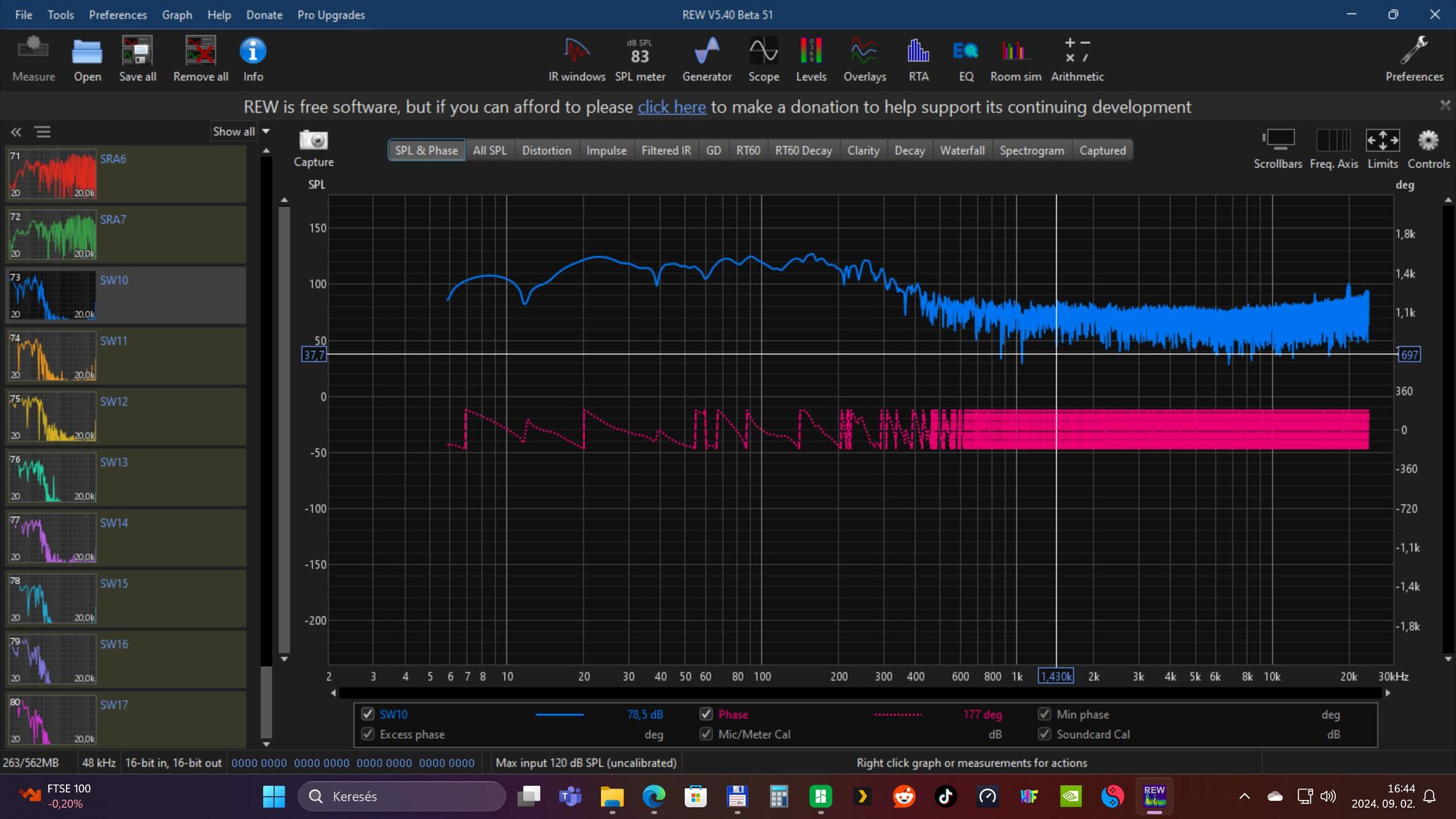Switch to the RT60 Decay tab

tap(803, 150)
